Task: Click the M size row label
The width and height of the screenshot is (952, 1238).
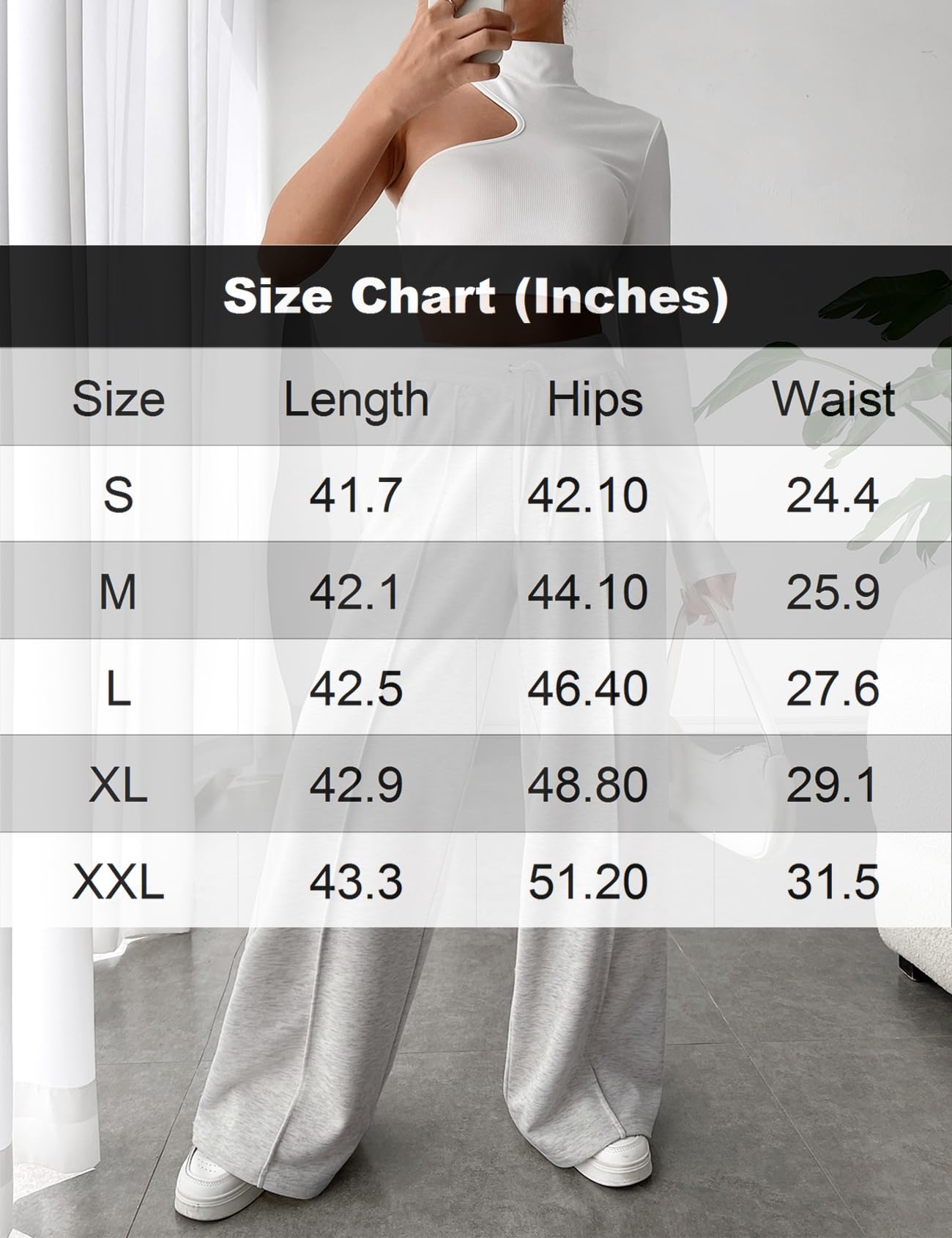Action: pyautogui.click(x=118, y=592)
